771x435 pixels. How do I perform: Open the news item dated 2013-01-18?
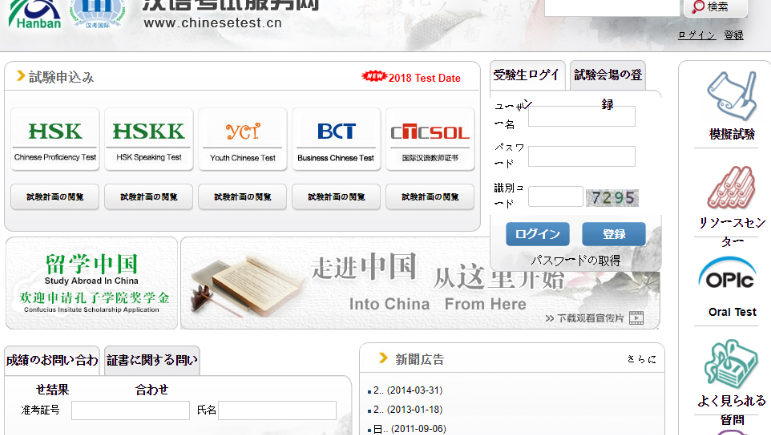pyautogui.click(x=408, y=409)
